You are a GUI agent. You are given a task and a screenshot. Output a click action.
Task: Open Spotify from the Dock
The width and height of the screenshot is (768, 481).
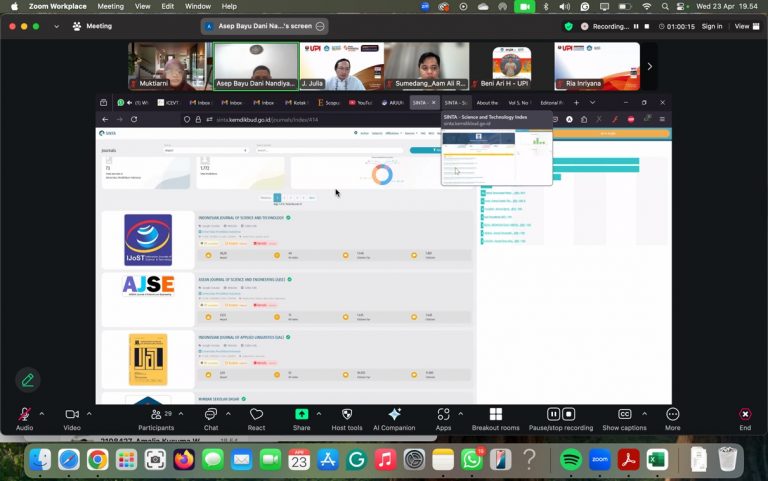571,460
